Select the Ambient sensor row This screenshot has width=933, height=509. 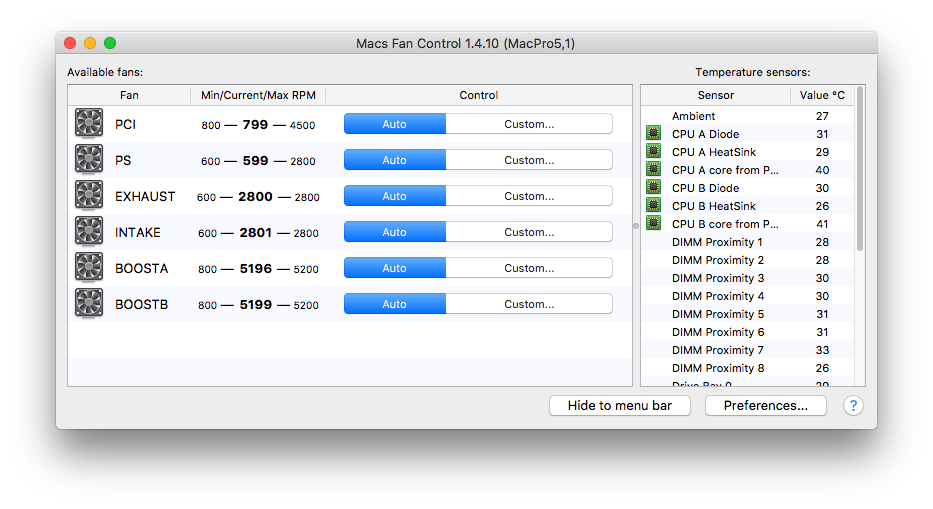(x=747, y=115)
